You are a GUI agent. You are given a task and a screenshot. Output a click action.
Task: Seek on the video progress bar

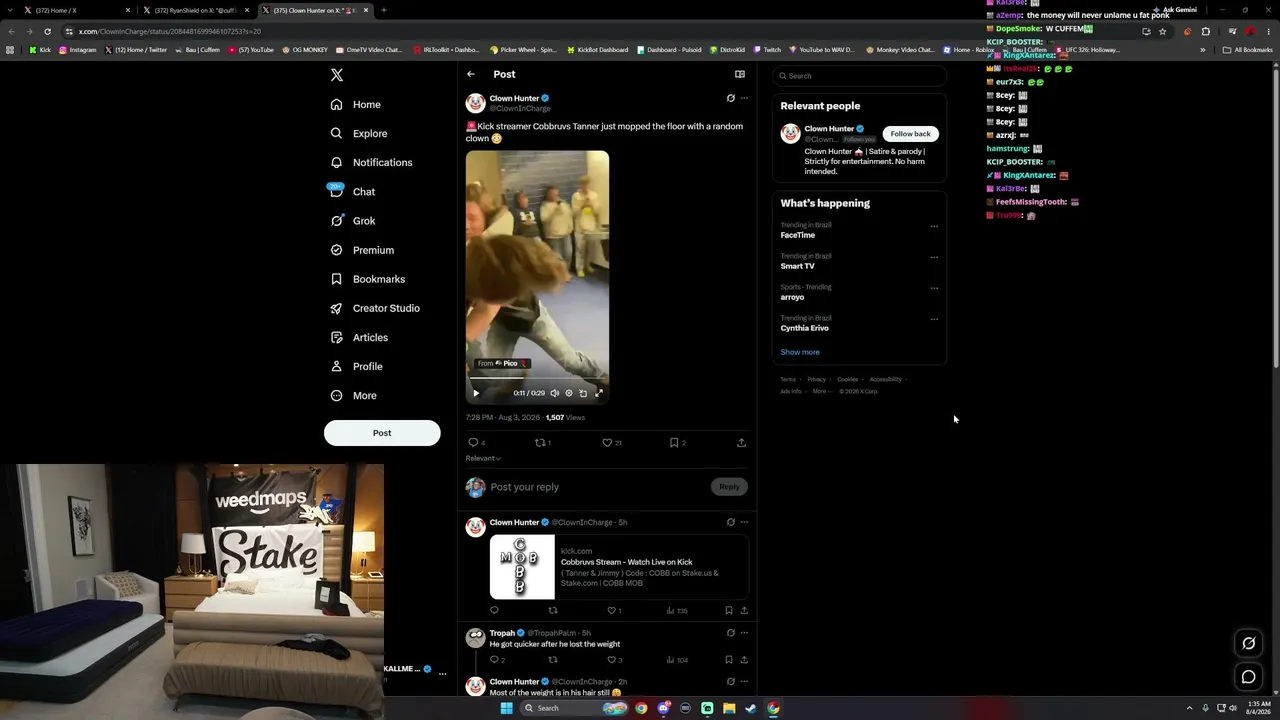coord(537,379)
